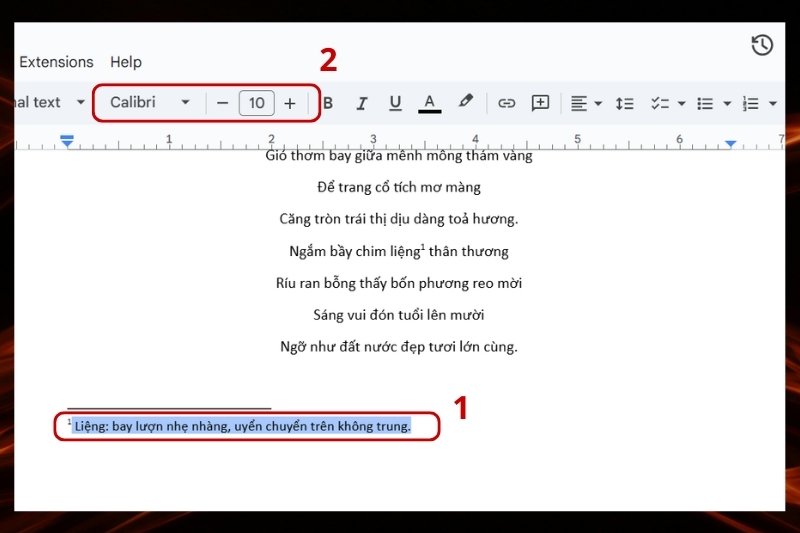
Task: Expand the checklist options arrow
Action: [x=681, y=104]
